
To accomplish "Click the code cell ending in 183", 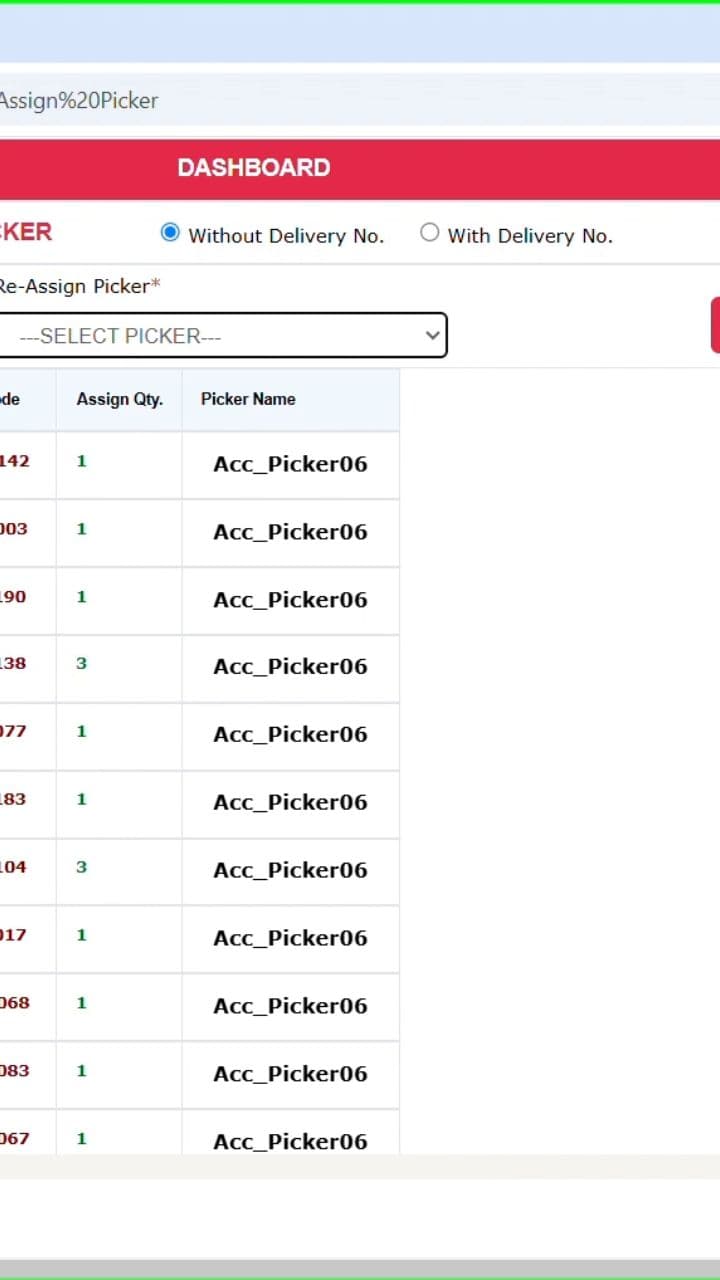I will point(14,799).
